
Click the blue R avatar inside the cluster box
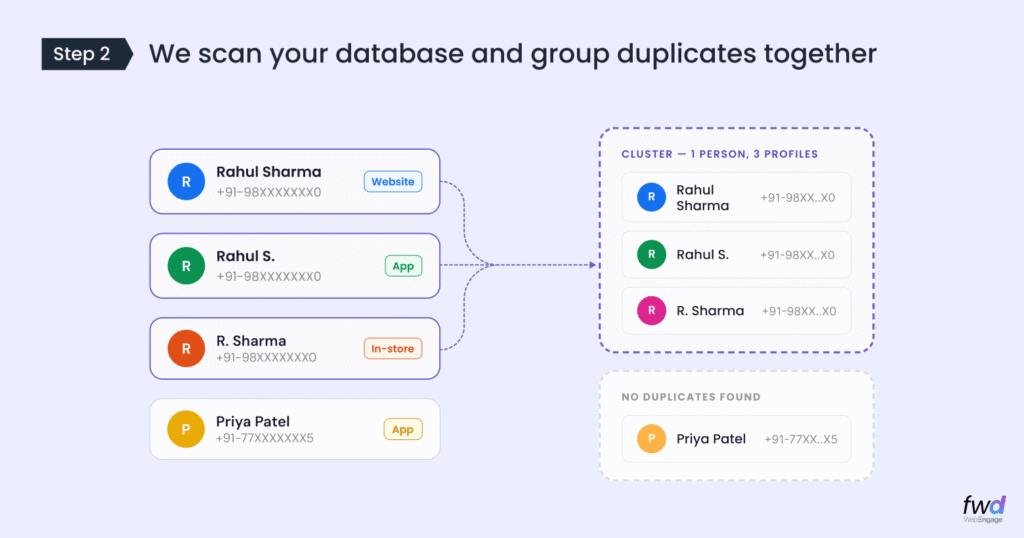(651, 197)
